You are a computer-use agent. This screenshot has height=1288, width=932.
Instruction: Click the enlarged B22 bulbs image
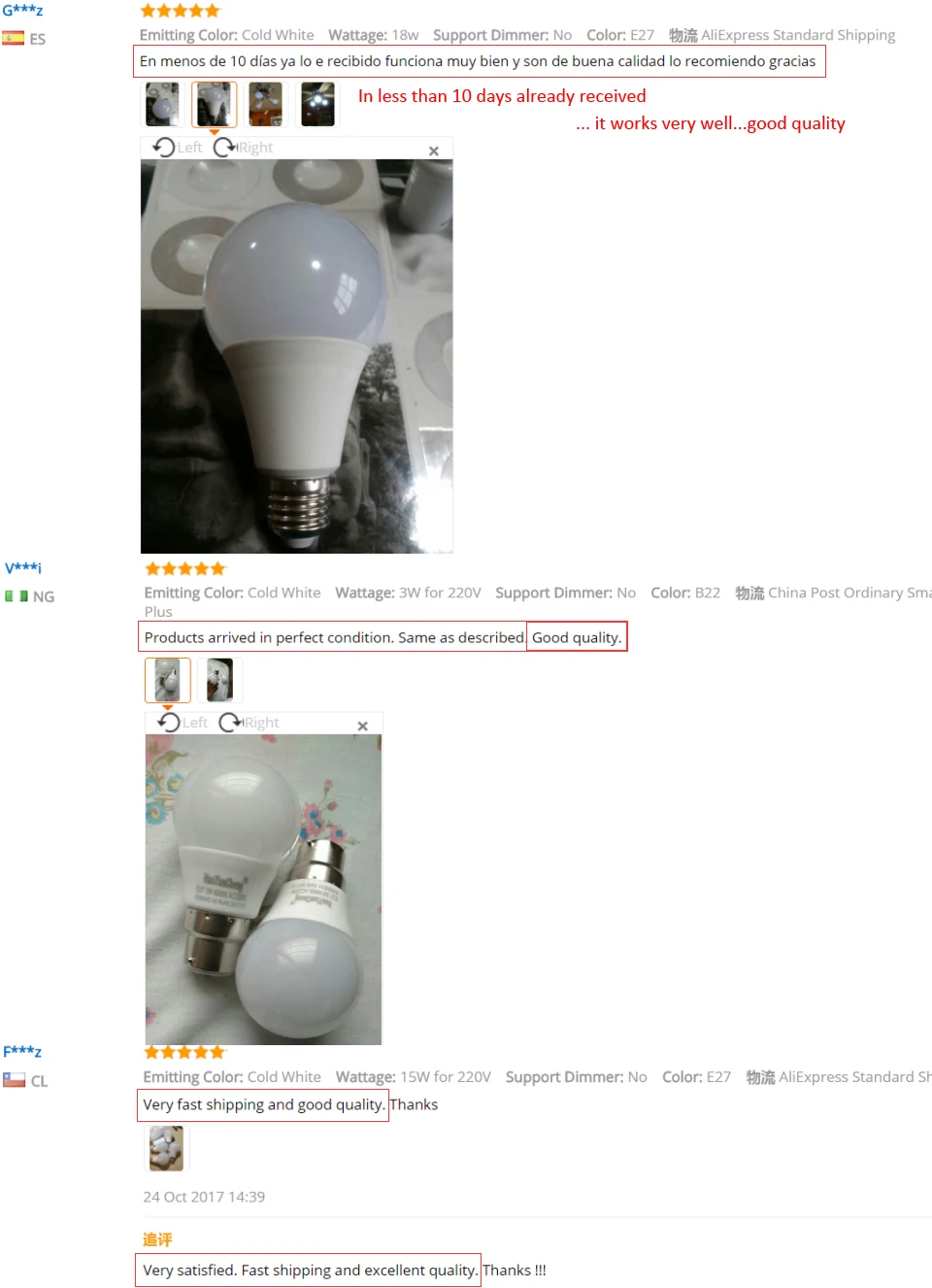(264, 890)
